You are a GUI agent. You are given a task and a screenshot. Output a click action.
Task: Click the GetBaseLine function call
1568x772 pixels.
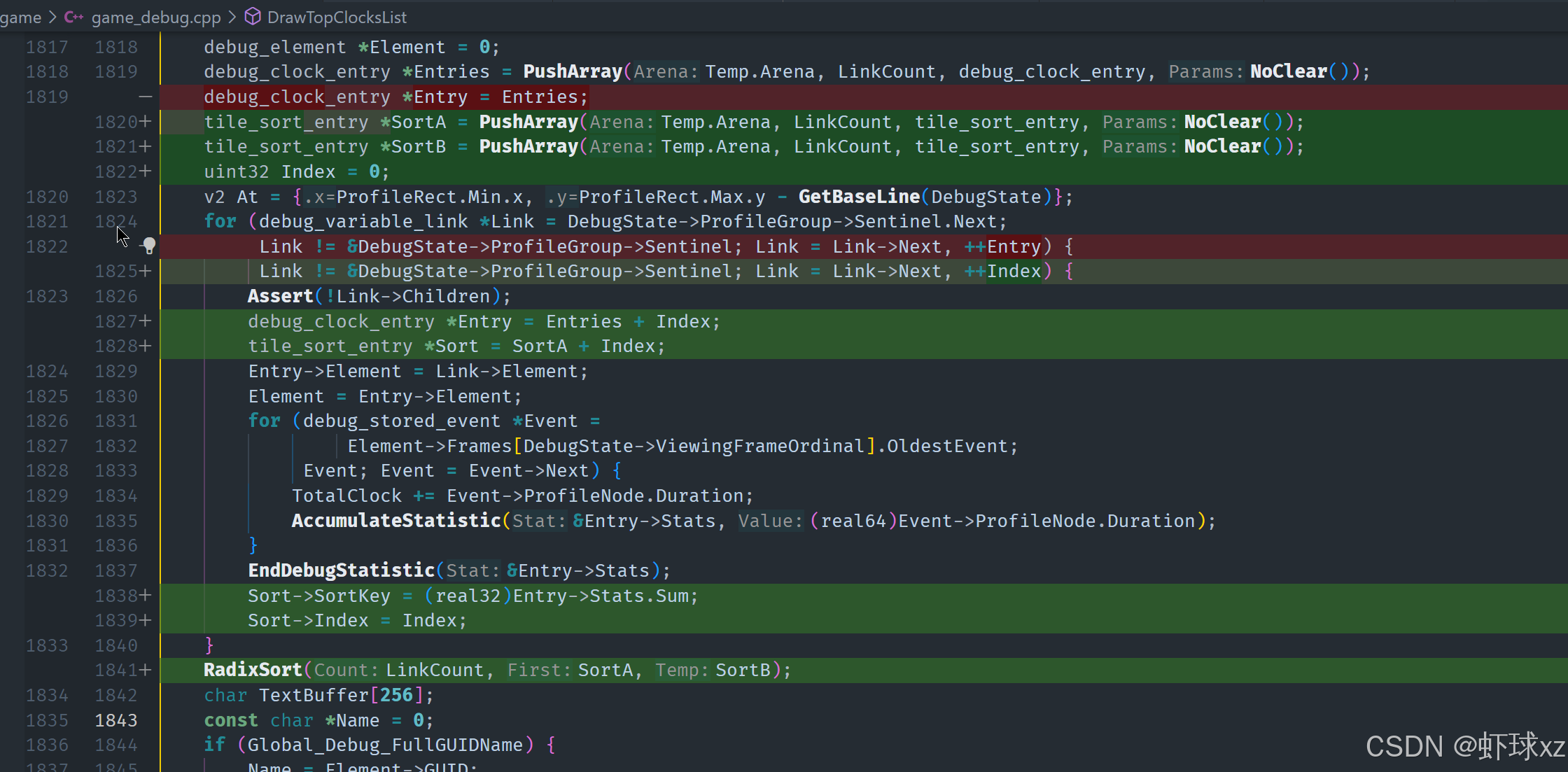pos(859,197)
